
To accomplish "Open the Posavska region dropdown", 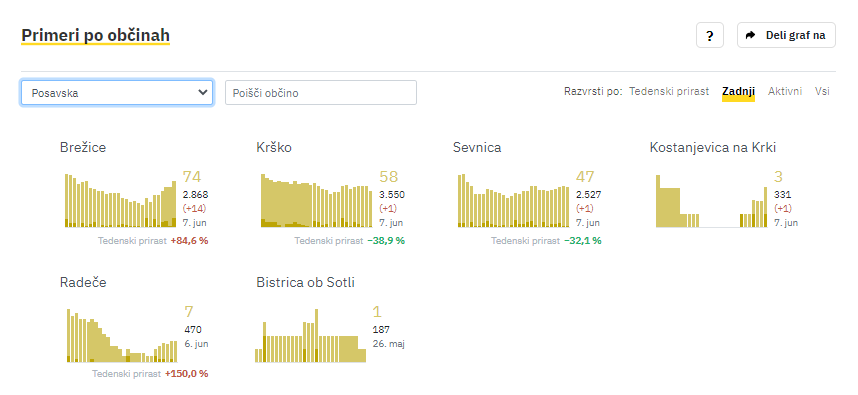I will pyautogui.click(x=117, y=92).
